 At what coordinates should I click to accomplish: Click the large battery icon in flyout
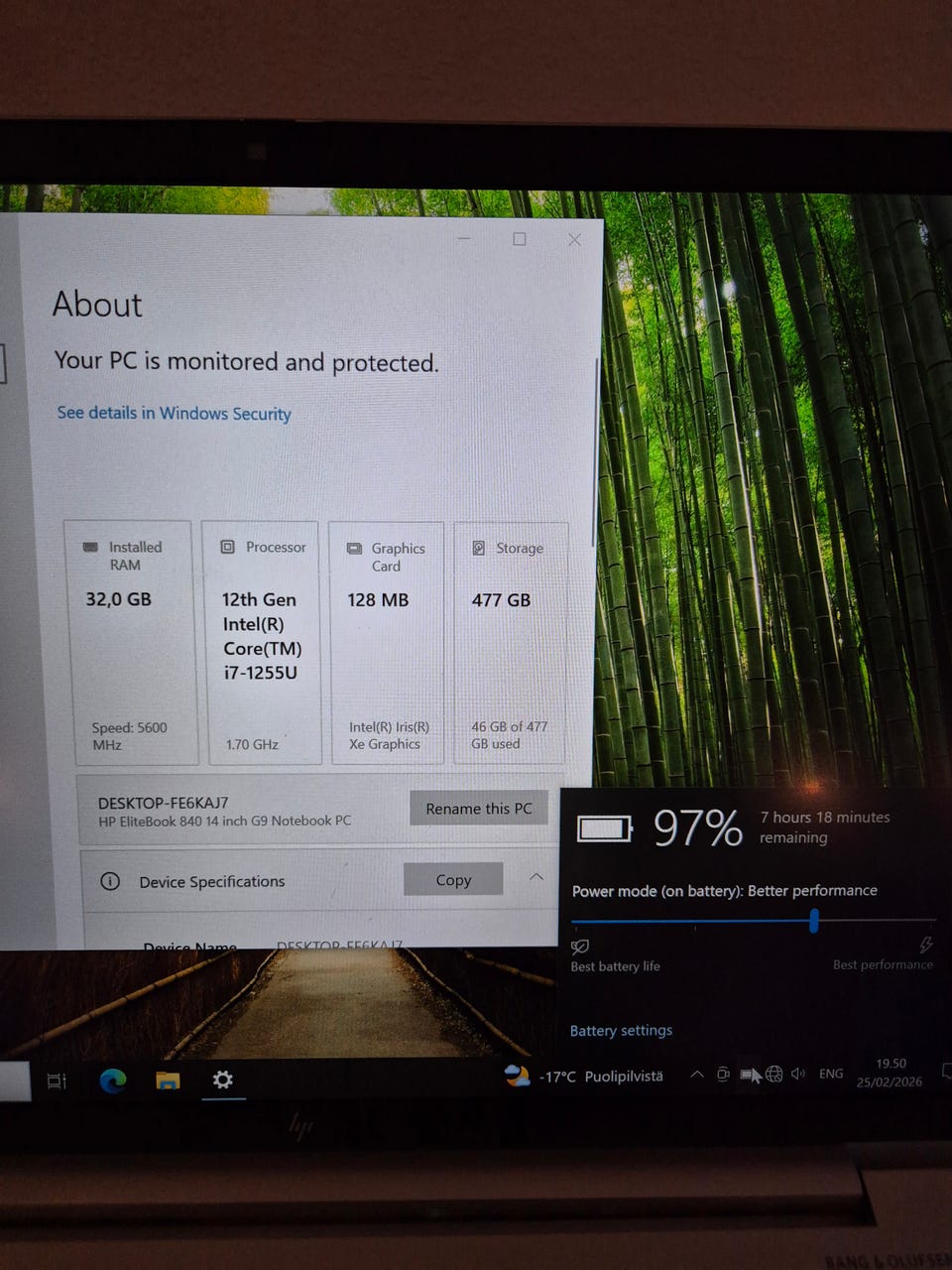tap(604, 827)
